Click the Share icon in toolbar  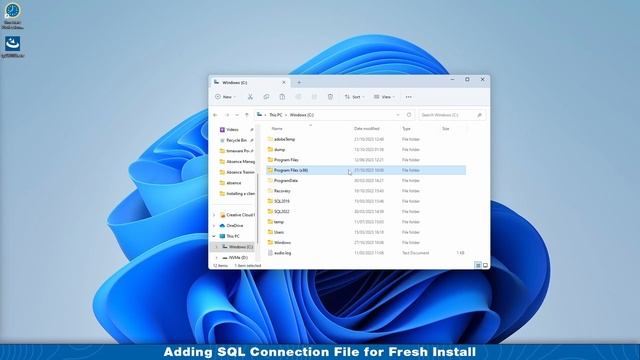314,97
